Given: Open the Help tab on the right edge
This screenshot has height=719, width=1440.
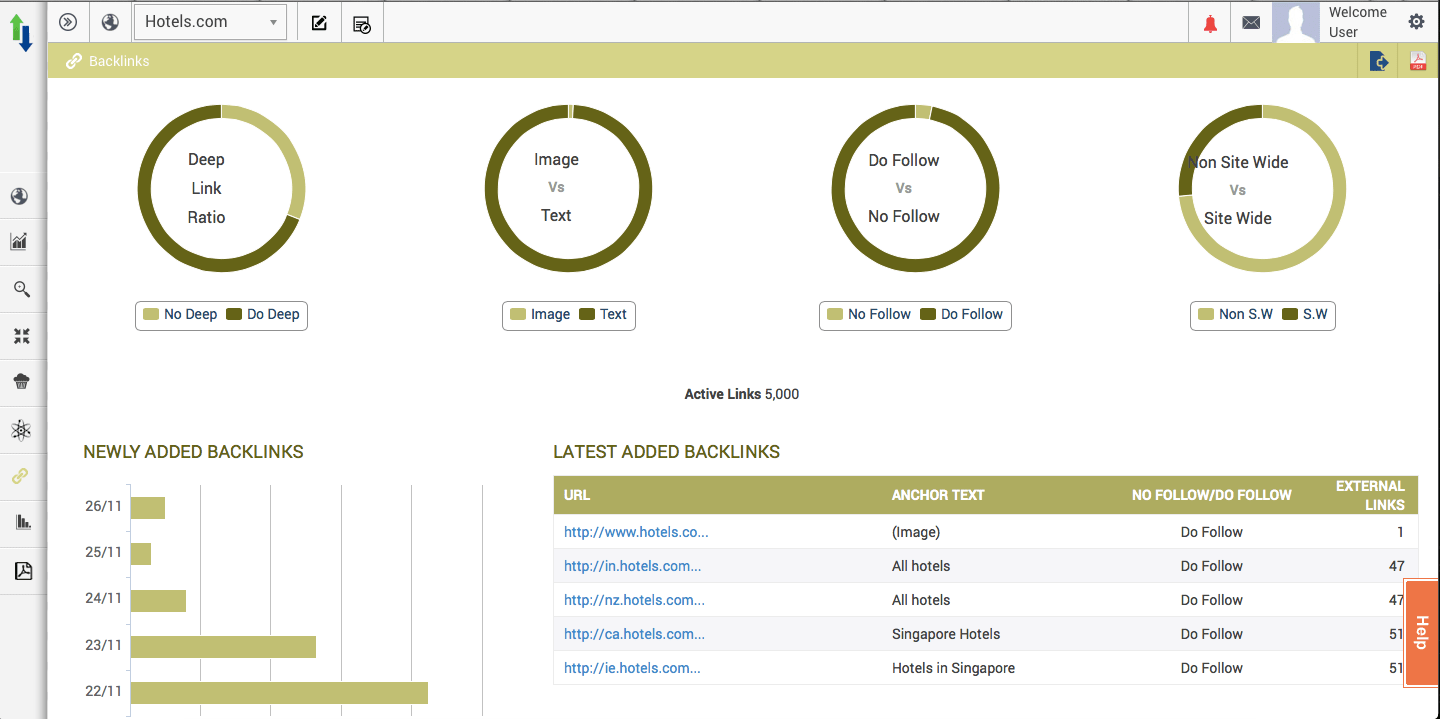Looking at the screenshot, I should pyautogui.click(x=1422, y=633).
